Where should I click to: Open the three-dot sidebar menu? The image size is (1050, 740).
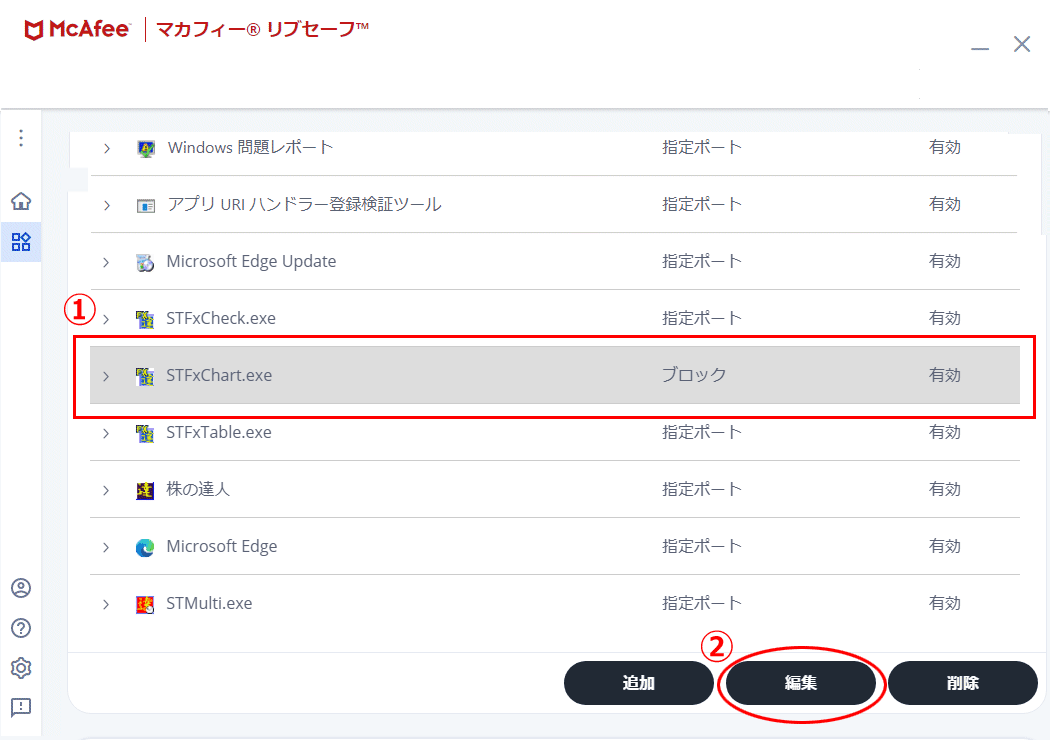tap(21, 138)
